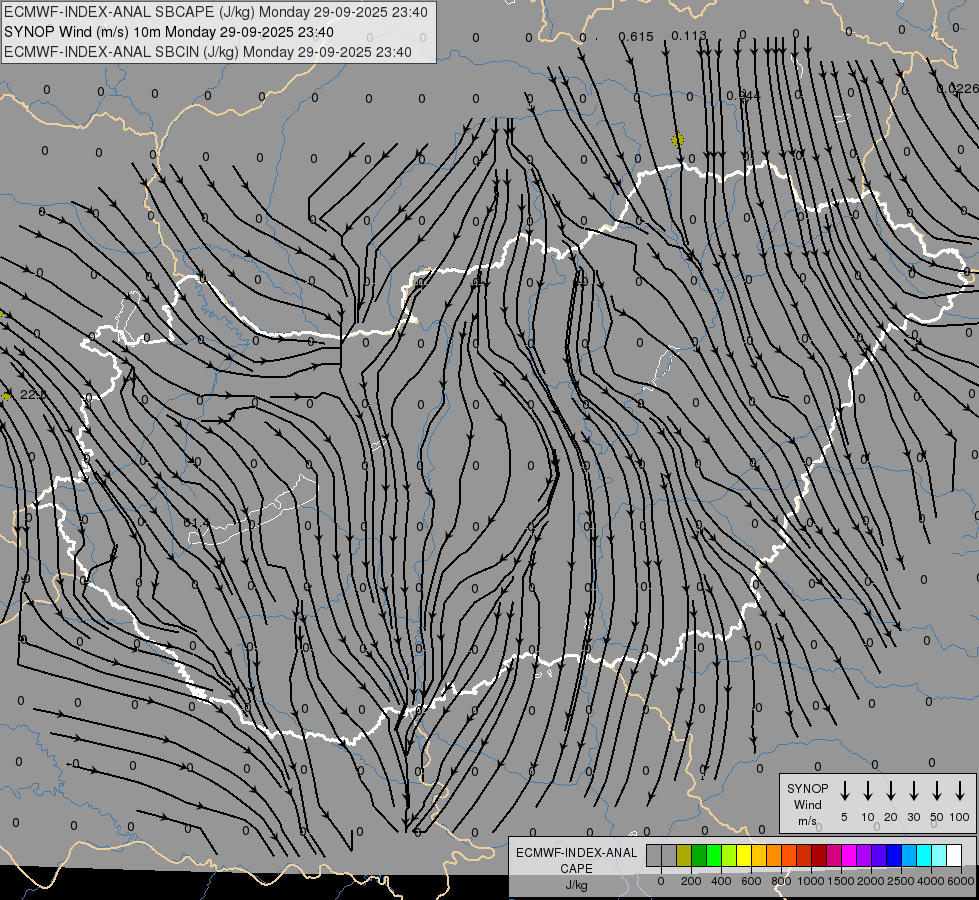Click the SYNOP Wind 10m header line
The image size is (979, 900).
tap(169, 32)
